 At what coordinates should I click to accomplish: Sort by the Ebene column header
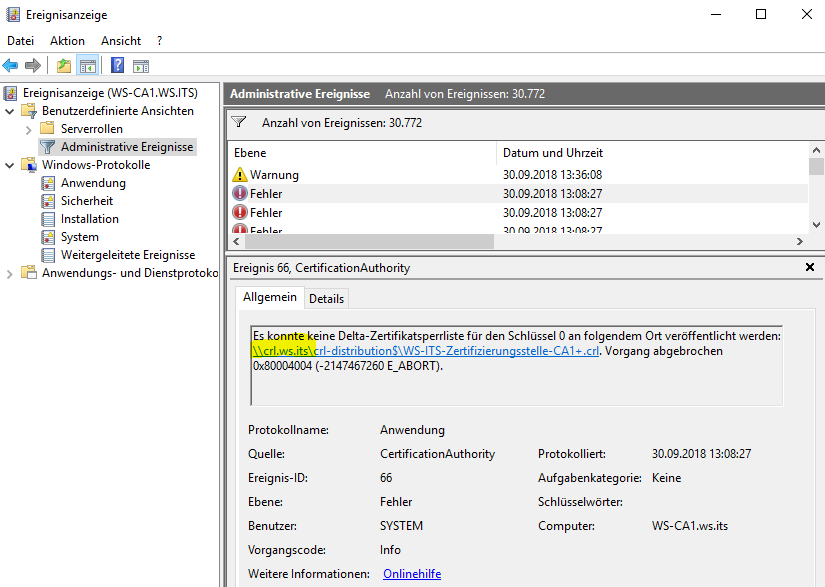(362, 153)
